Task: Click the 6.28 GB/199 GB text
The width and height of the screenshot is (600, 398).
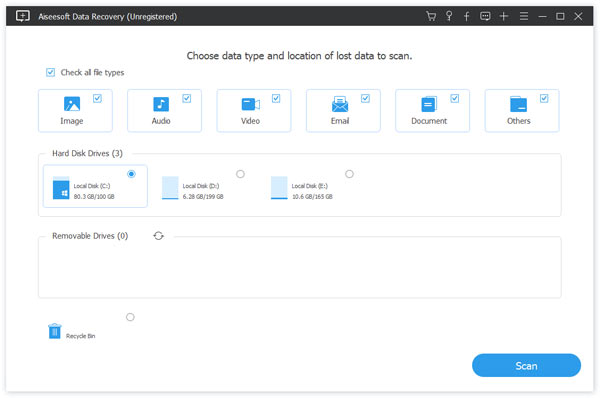Action: pos(203,196)
